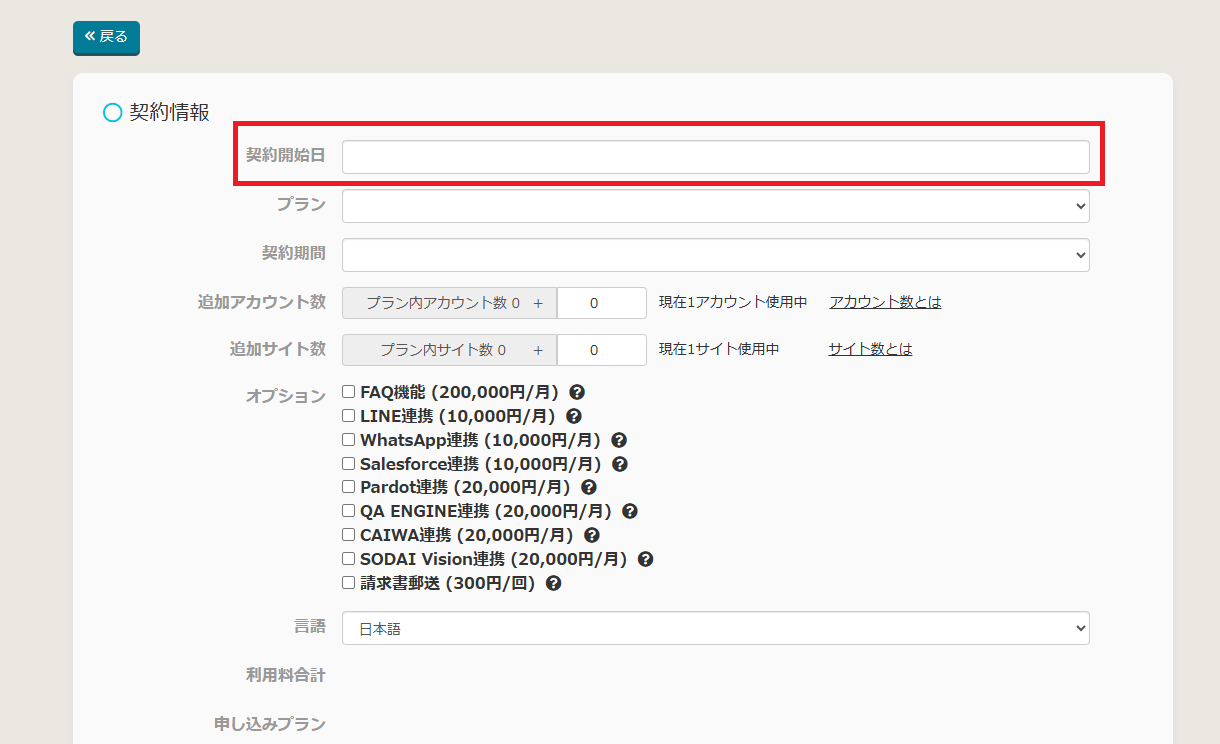Click help icon beside FAQ機能 option
Viewport: 1220px width, 744px height.
click(577, 392)
